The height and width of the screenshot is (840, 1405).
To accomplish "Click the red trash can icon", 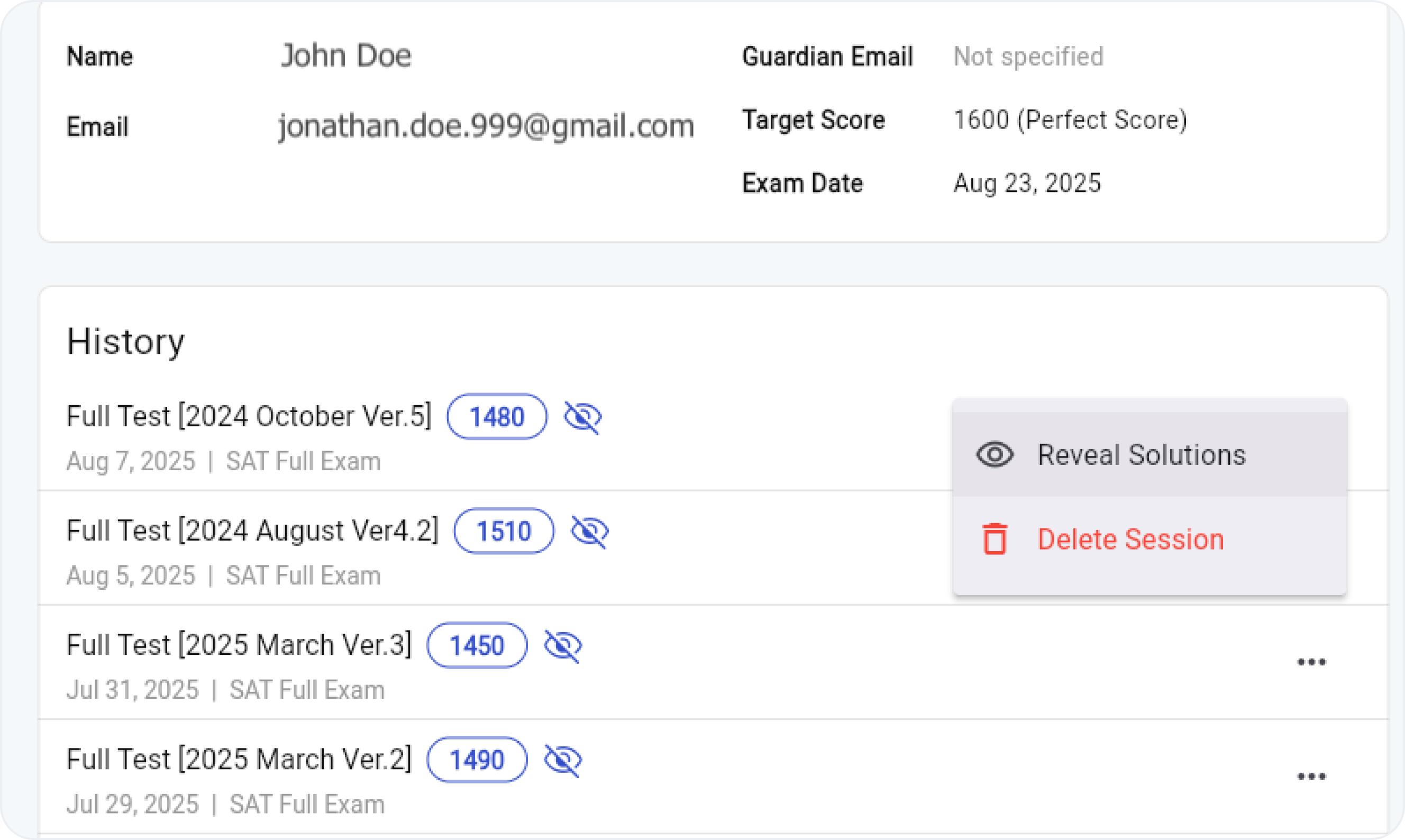I will point(995,539).
